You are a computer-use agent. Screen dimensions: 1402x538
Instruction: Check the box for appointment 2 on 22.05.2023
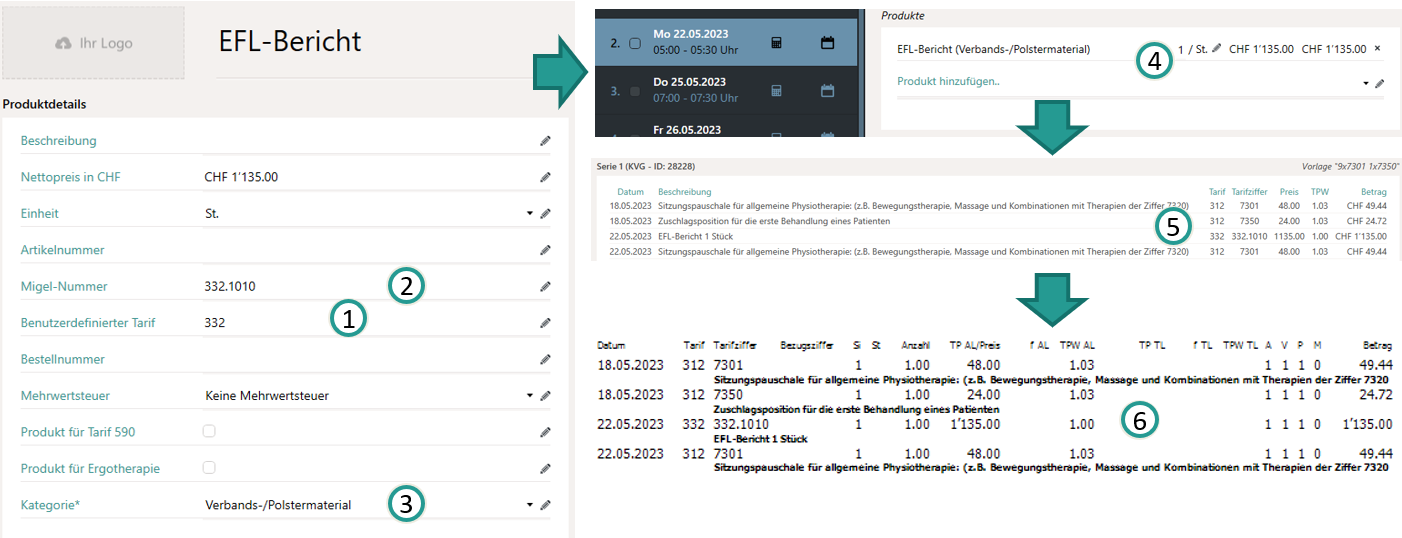tap(635, 44)
